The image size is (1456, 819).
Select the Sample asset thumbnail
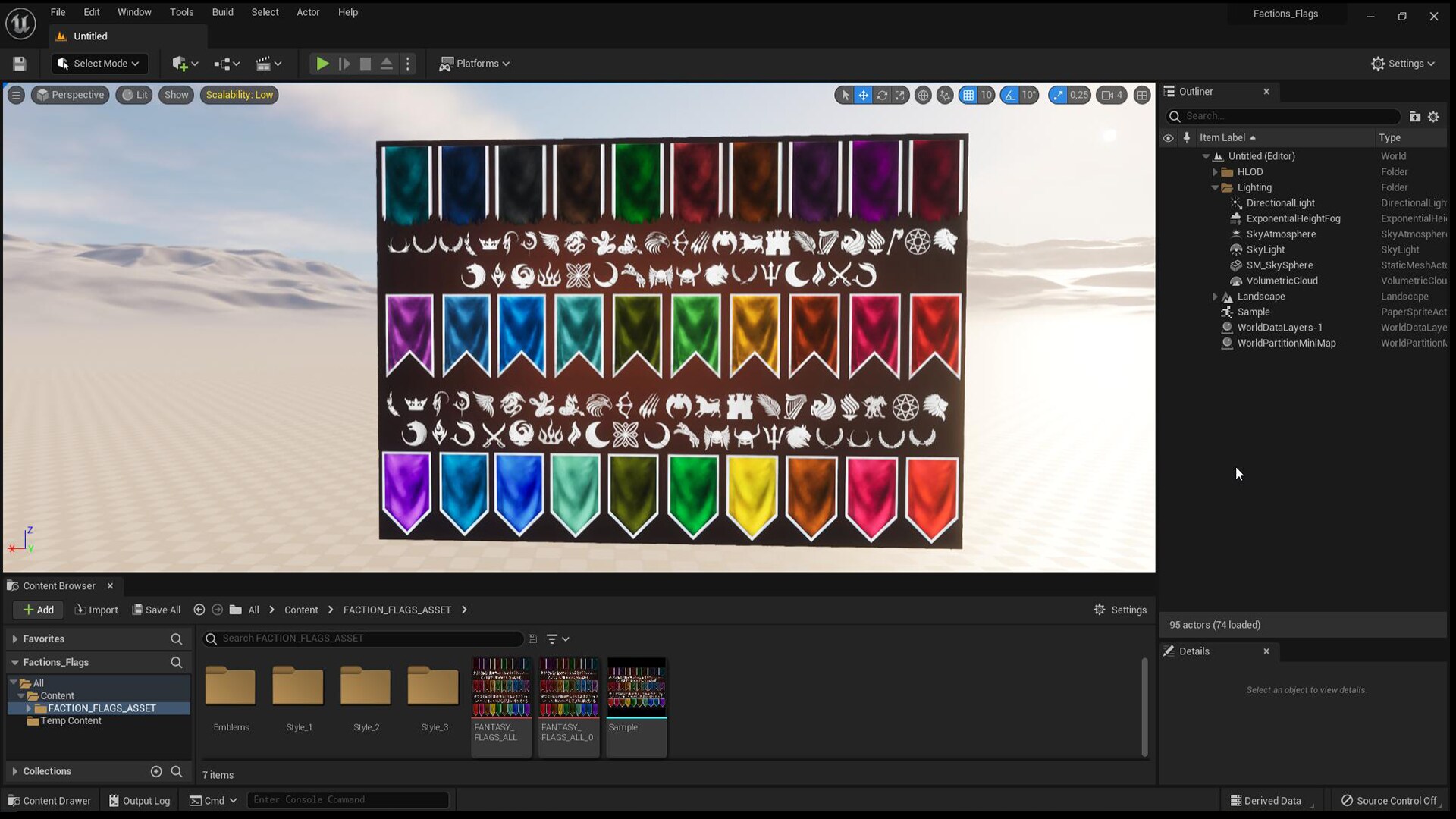coord(636,688)
